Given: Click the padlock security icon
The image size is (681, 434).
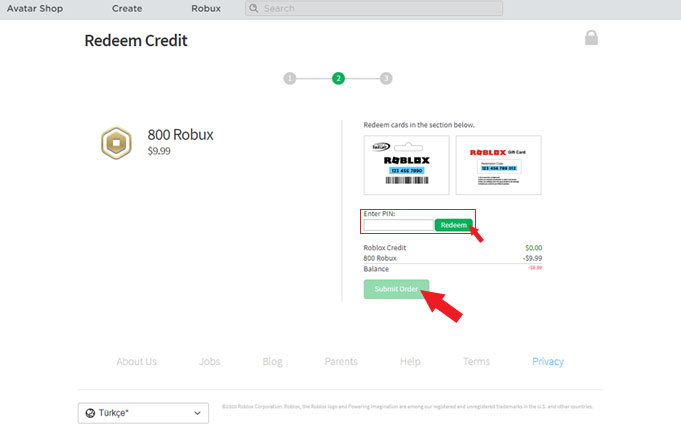Looking at the screenshot, I should [x=591, y=38].
